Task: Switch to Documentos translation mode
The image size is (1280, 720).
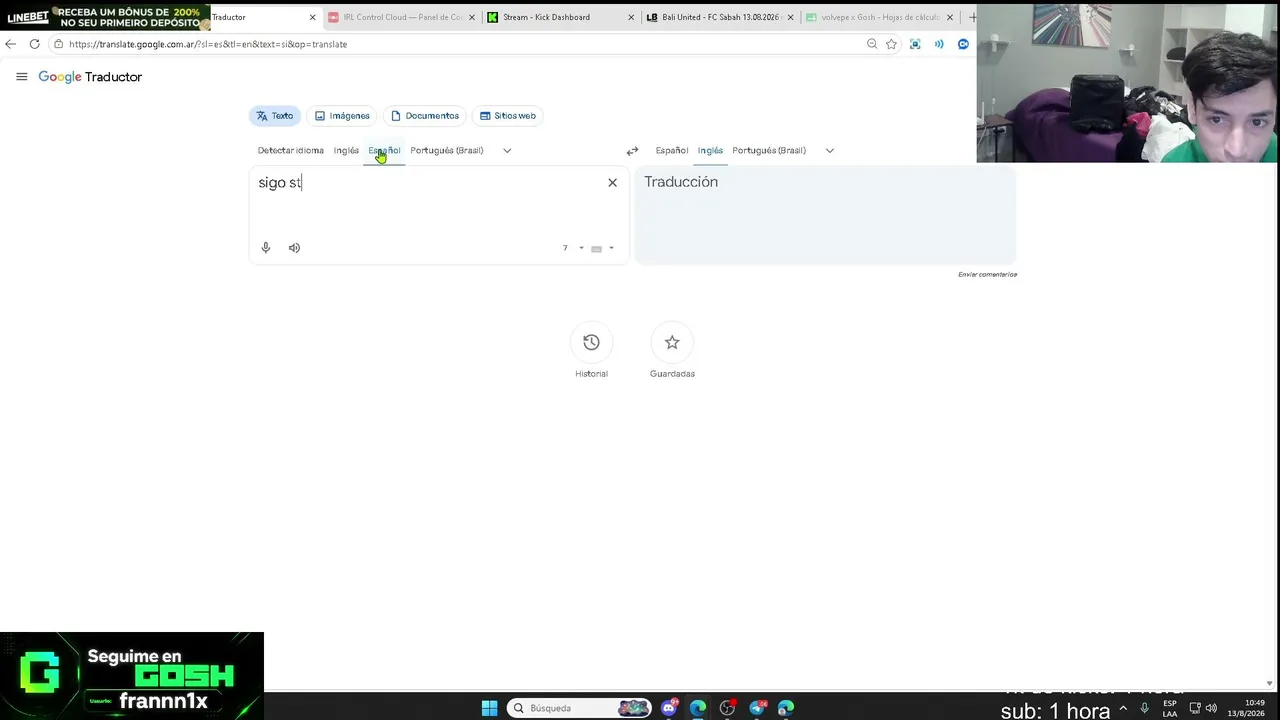Action: click(424, 116)
